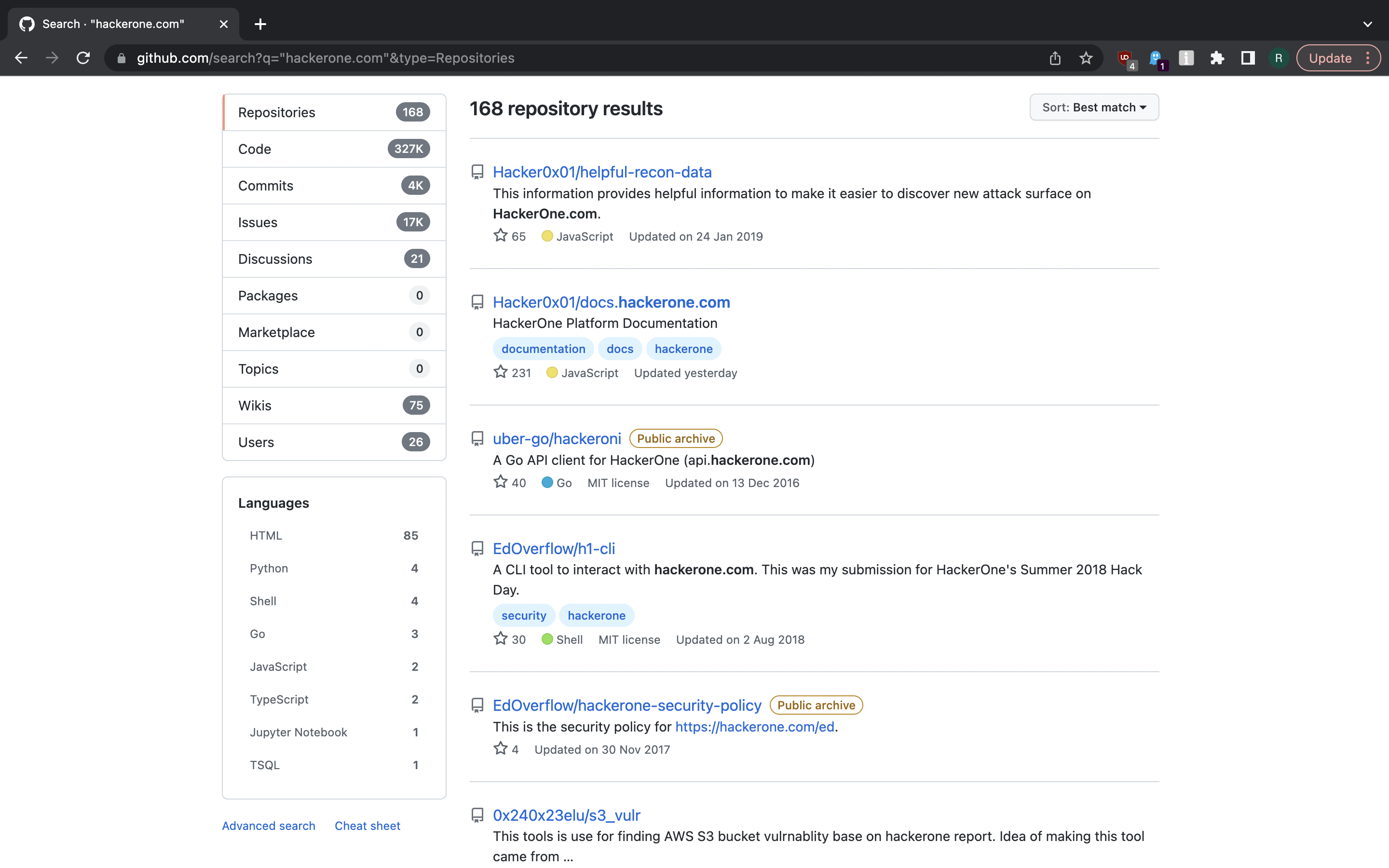
Task: Open EdOverflow/hackerone-security-policy repository
Action: point(627,705)
